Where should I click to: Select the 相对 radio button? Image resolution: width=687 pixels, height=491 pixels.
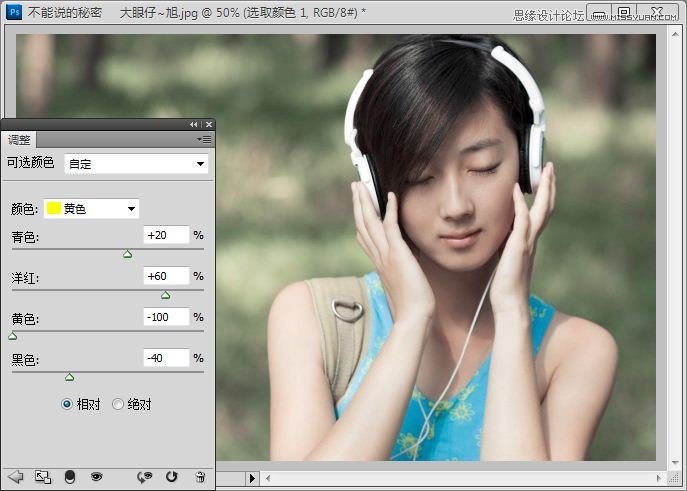coord(67,404)
